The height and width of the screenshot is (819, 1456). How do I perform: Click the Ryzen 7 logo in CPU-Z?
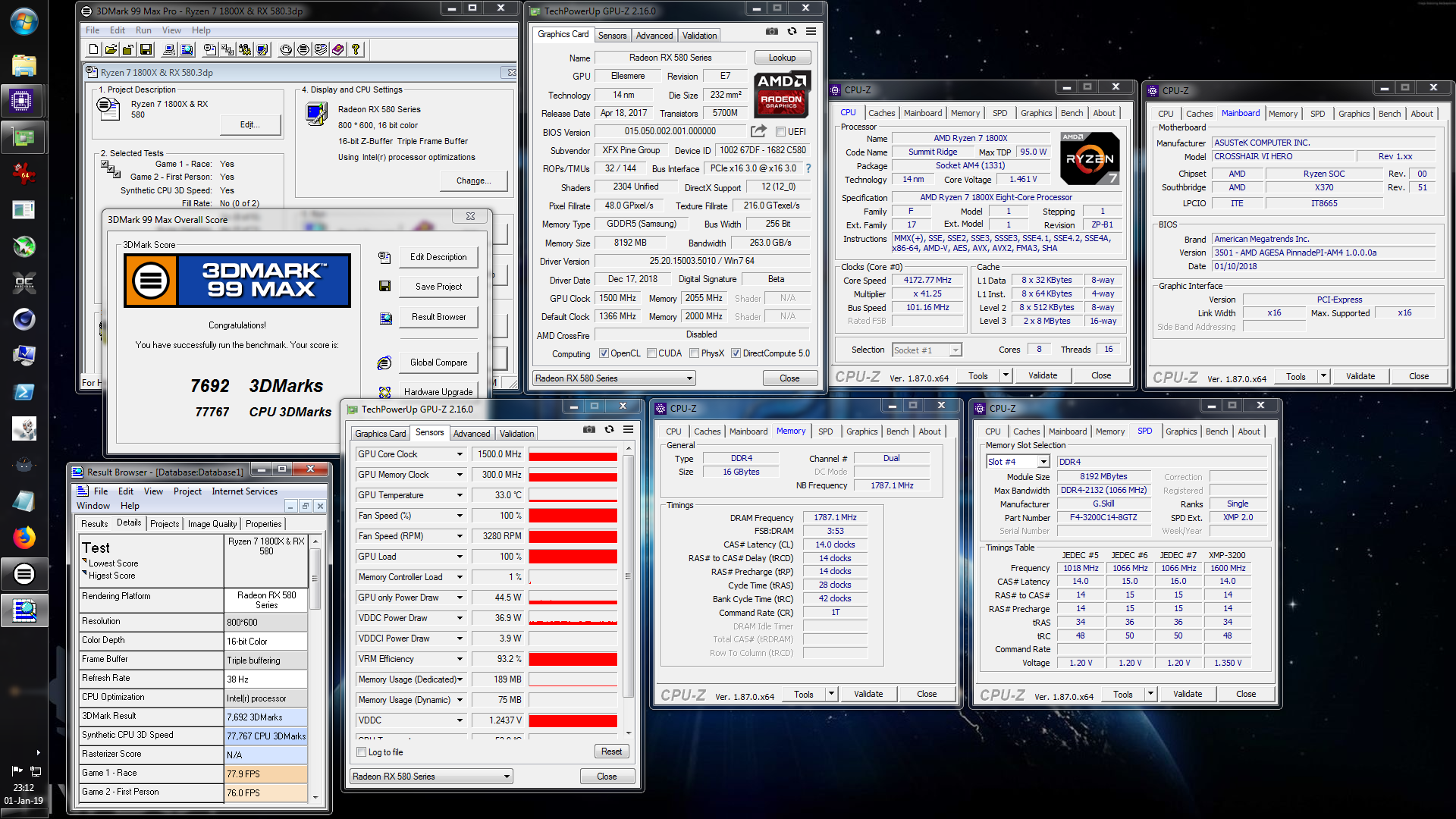pyautogui.click(x=1090, y=158)
